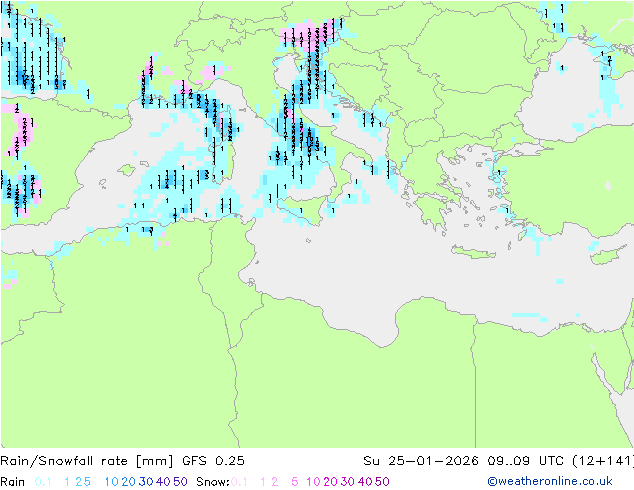
Task: Select the 'Rain/Snowfall rate [mm]' title text
Action: [87, 461]
